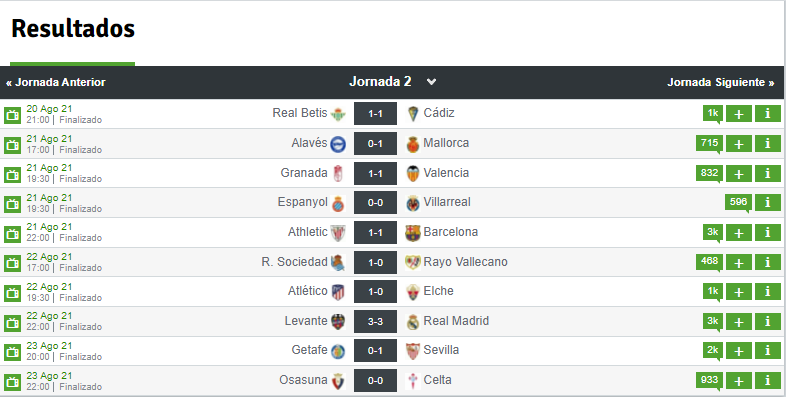Open the 1-0 Atlético vs Elche score
Screen dimensions: 786x397
tap(375, 292)
